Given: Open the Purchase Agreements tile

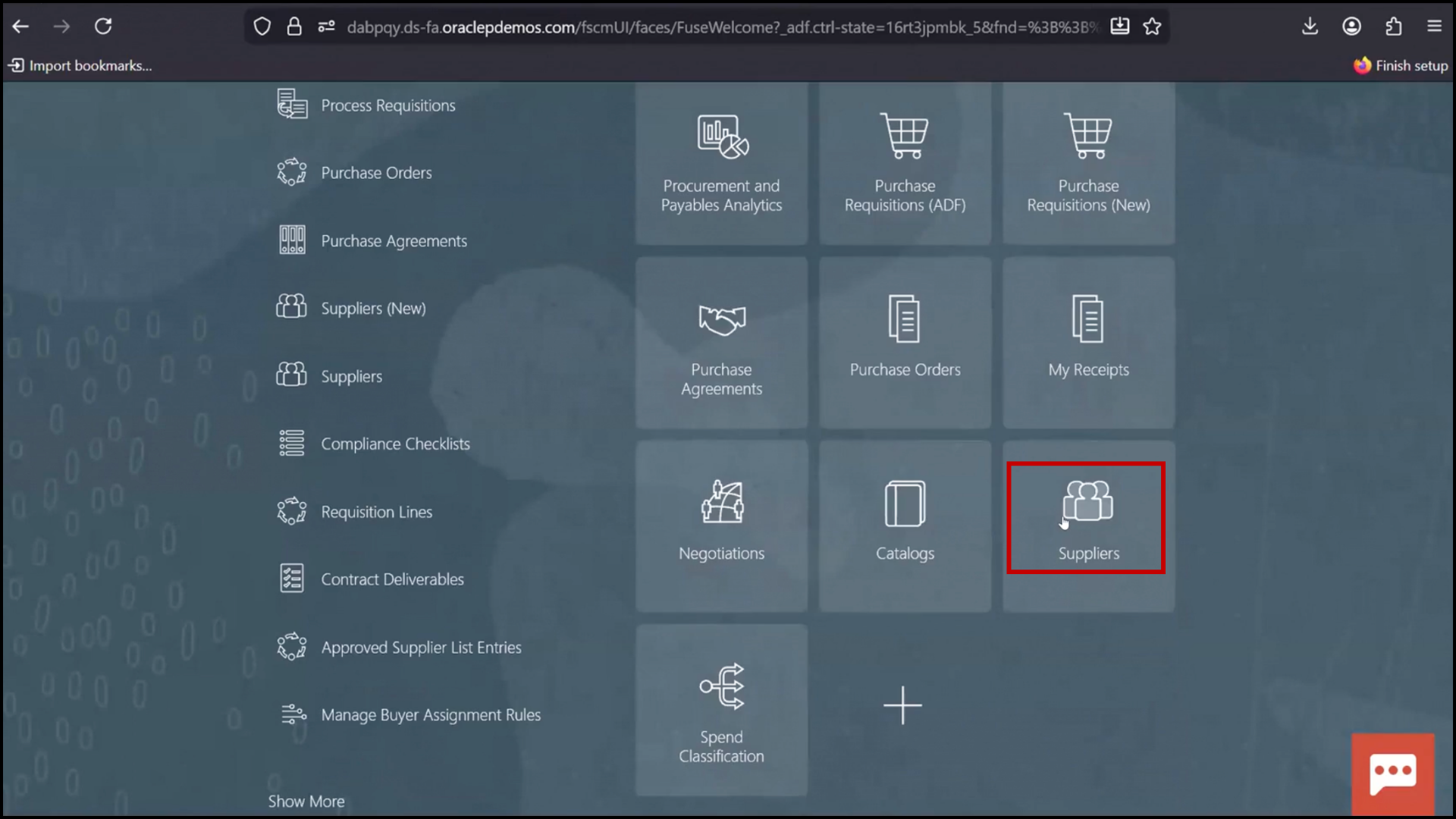Looking at the screenshot, I should tap(721, 342).
